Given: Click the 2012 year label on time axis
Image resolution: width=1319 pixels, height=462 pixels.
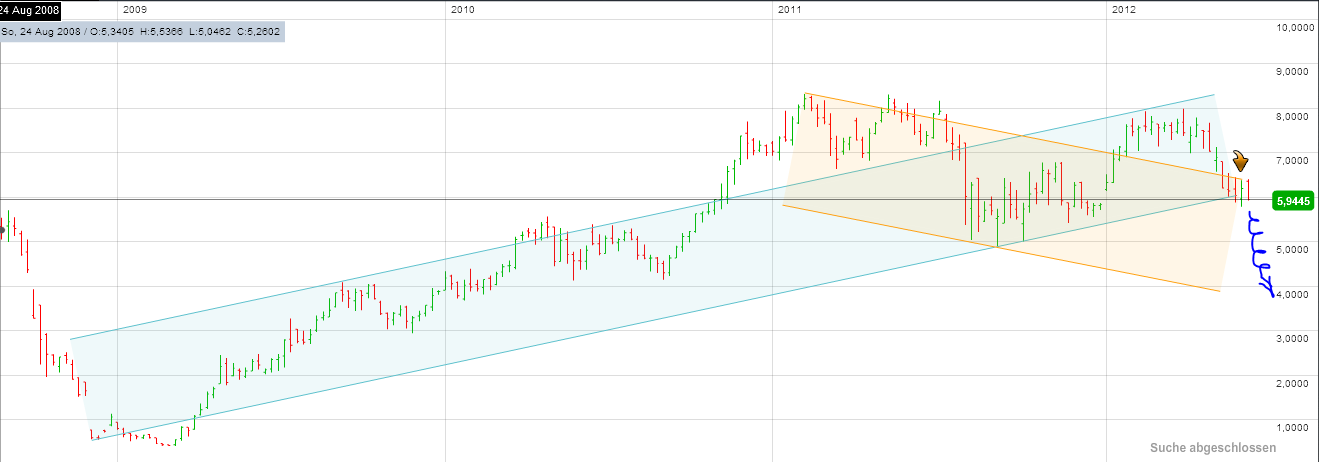Looking at the screenshot, I should (1125, 10).
